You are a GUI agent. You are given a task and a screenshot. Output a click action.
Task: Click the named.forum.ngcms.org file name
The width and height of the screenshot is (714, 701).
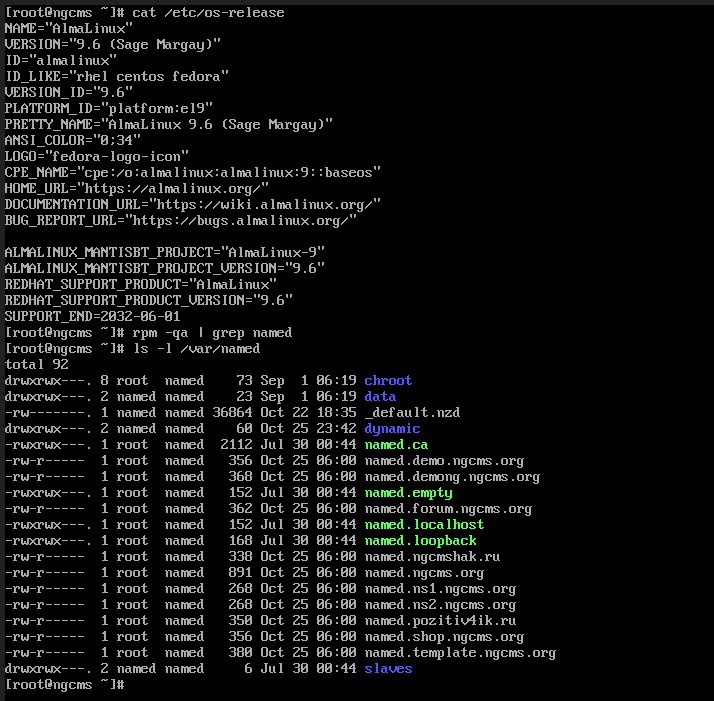click(x=448, y=508)
